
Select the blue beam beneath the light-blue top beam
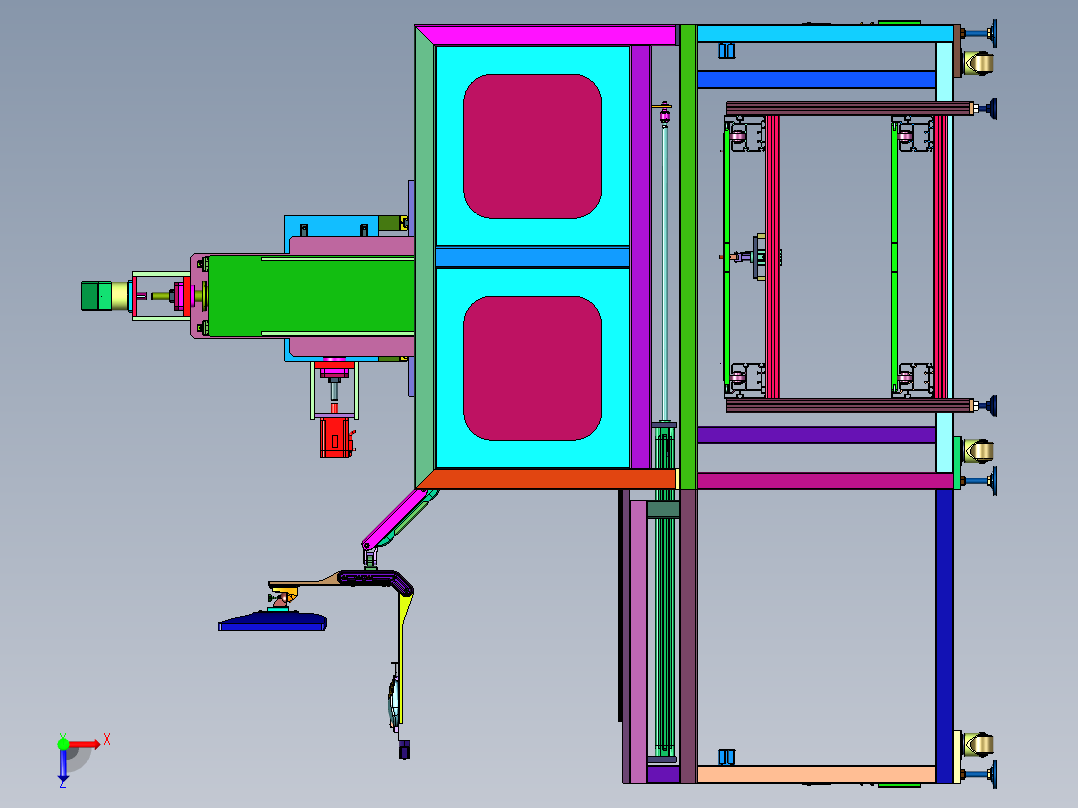click(x=816, y=79)
